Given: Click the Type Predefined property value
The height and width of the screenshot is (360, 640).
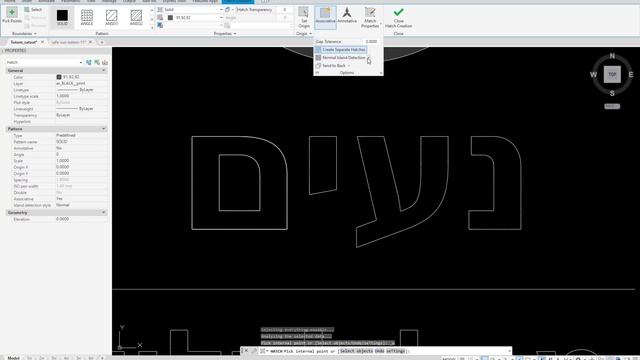Looking at the screenshot, I should [x=81, y=135].
